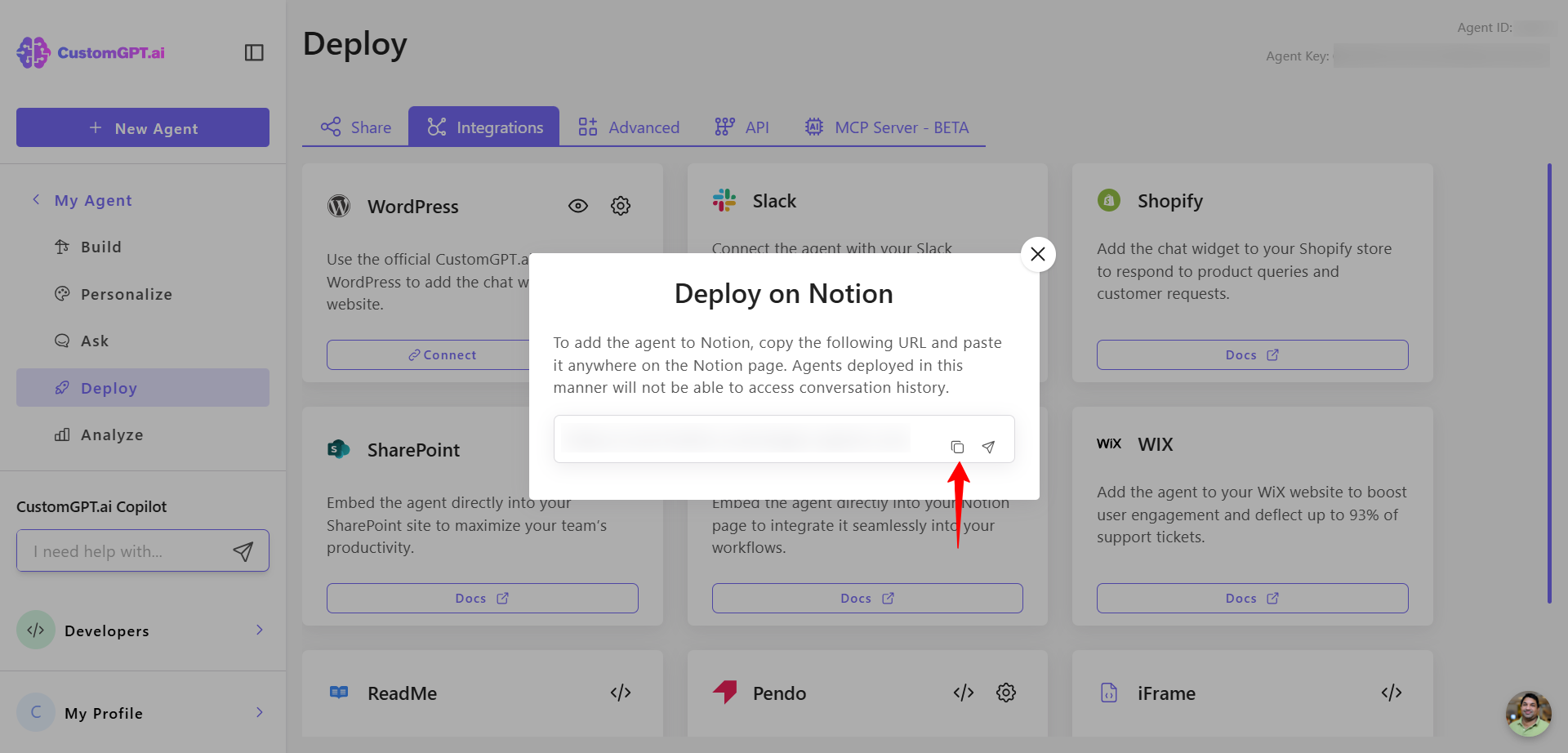Click the send icon in the Notion URL field
The height and width of the screenshot is (753, 1568).
(988, 447)
